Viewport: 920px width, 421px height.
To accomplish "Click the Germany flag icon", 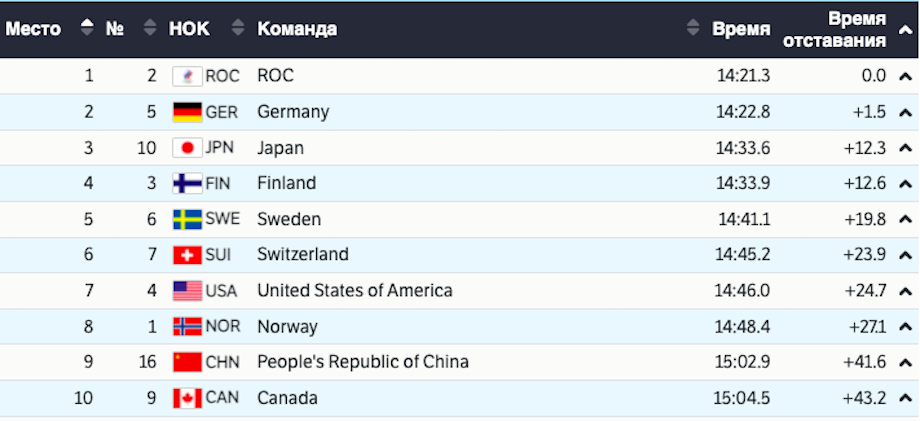I will click(187, 112).
